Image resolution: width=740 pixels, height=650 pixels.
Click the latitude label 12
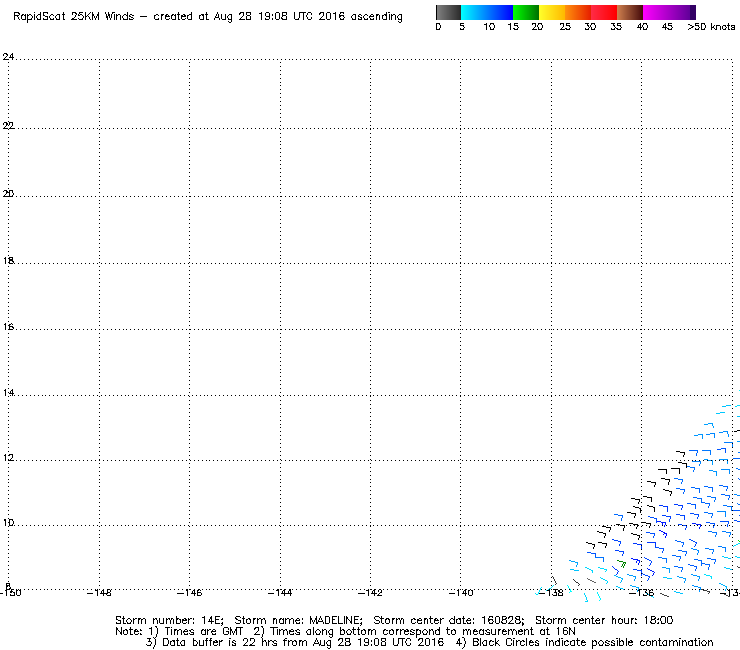tap(8, 458)
